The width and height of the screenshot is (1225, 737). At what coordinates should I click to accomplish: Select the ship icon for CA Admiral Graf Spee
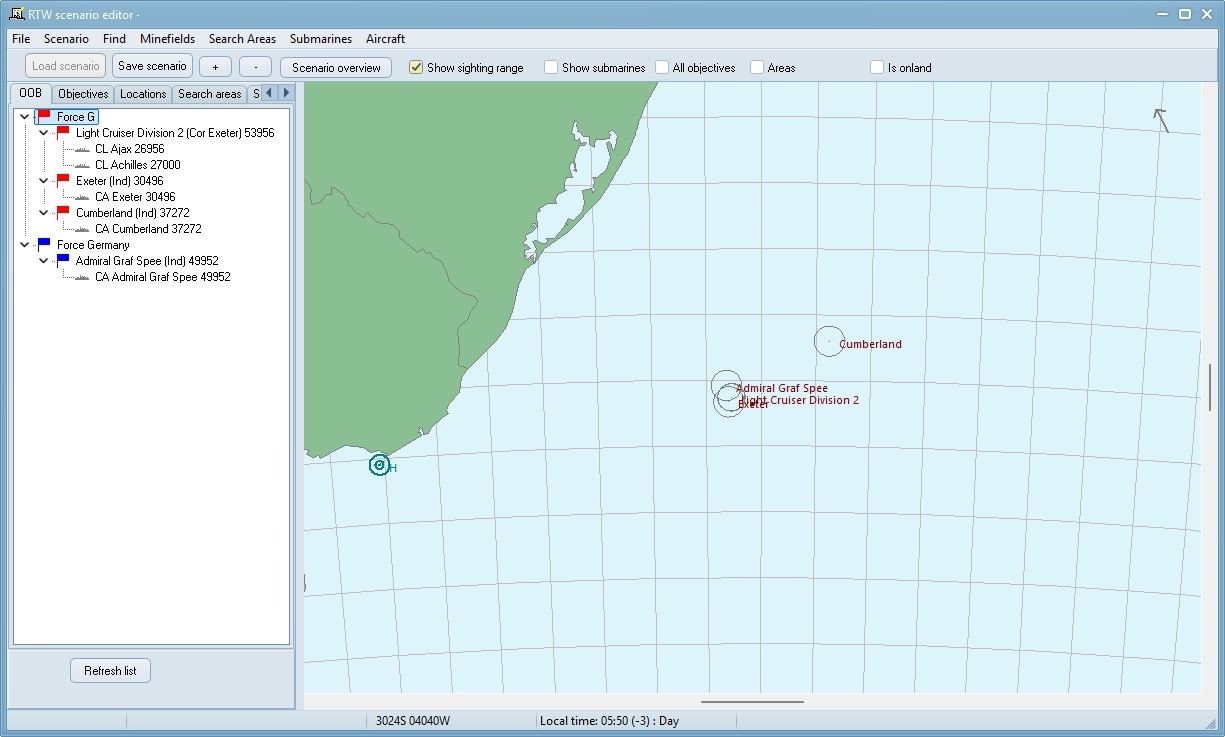[82, 277]
